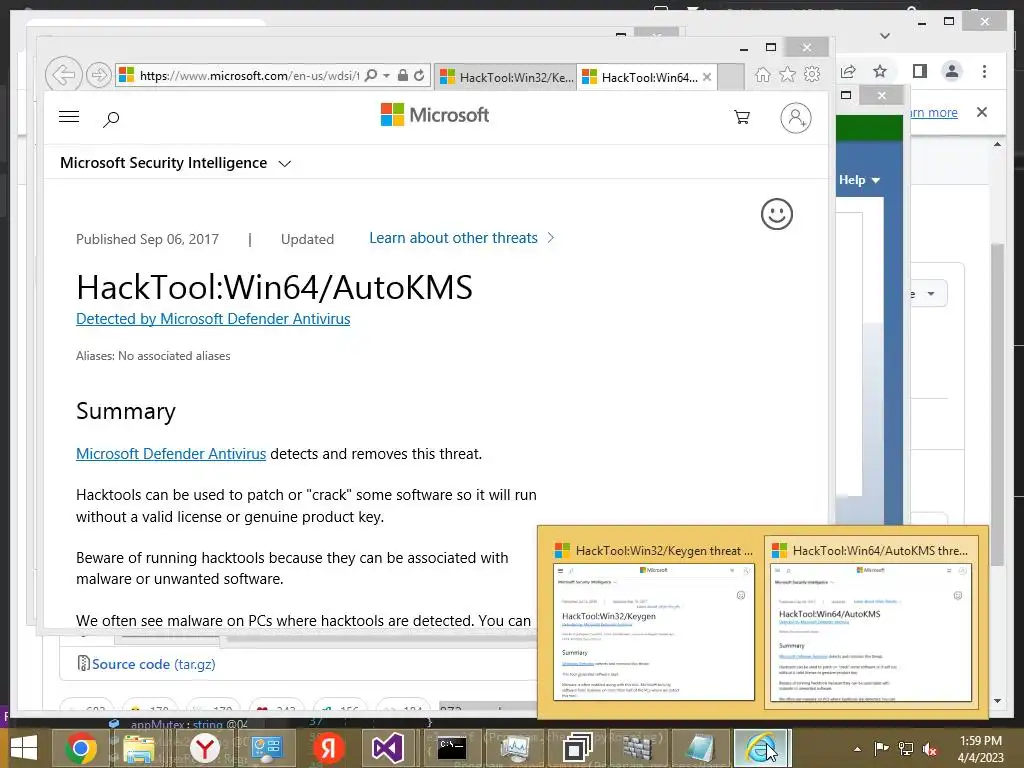Open Visual Studio from the taskbar
Viewport: 1024px width, 768px height.
388,748
